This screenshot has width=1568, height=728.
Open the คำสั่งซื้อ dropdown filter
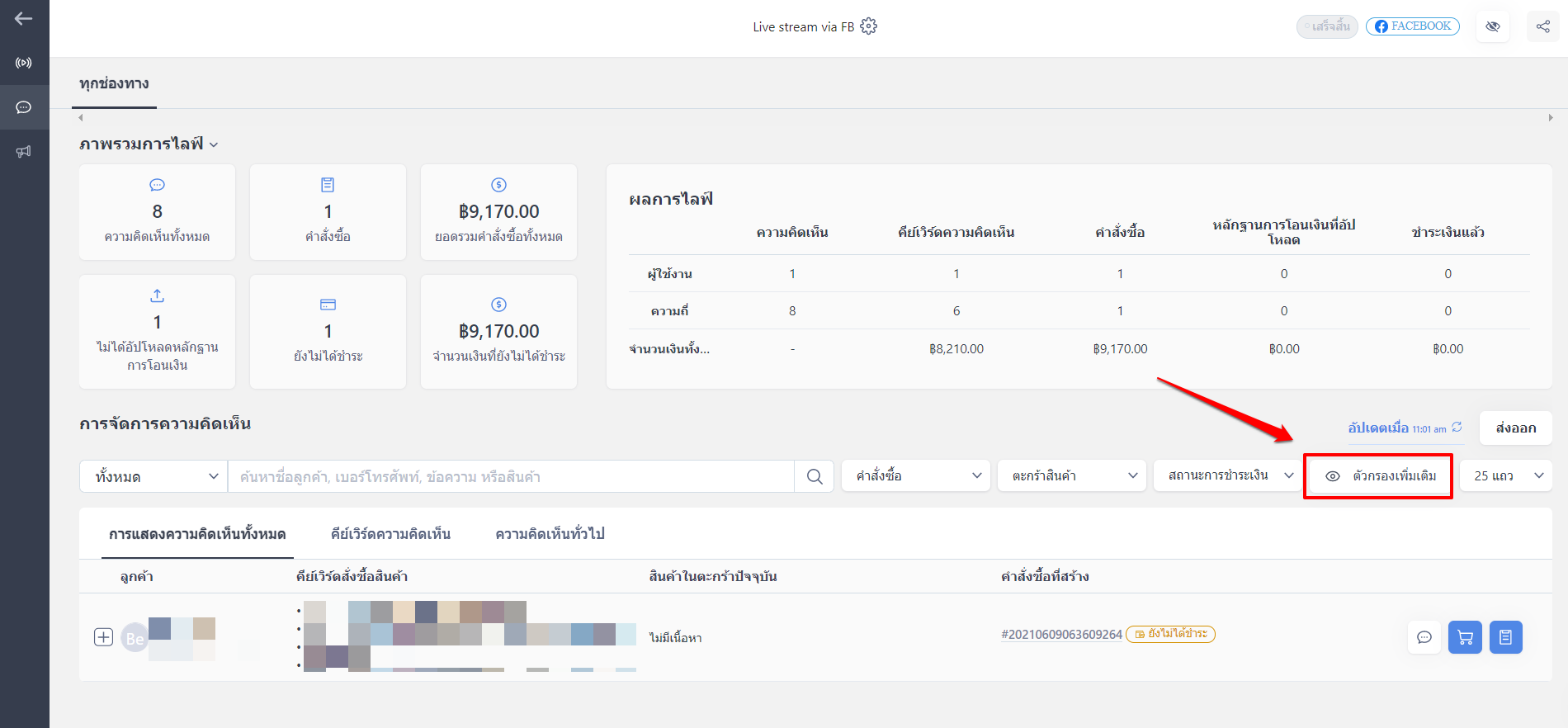pos(916,475)
